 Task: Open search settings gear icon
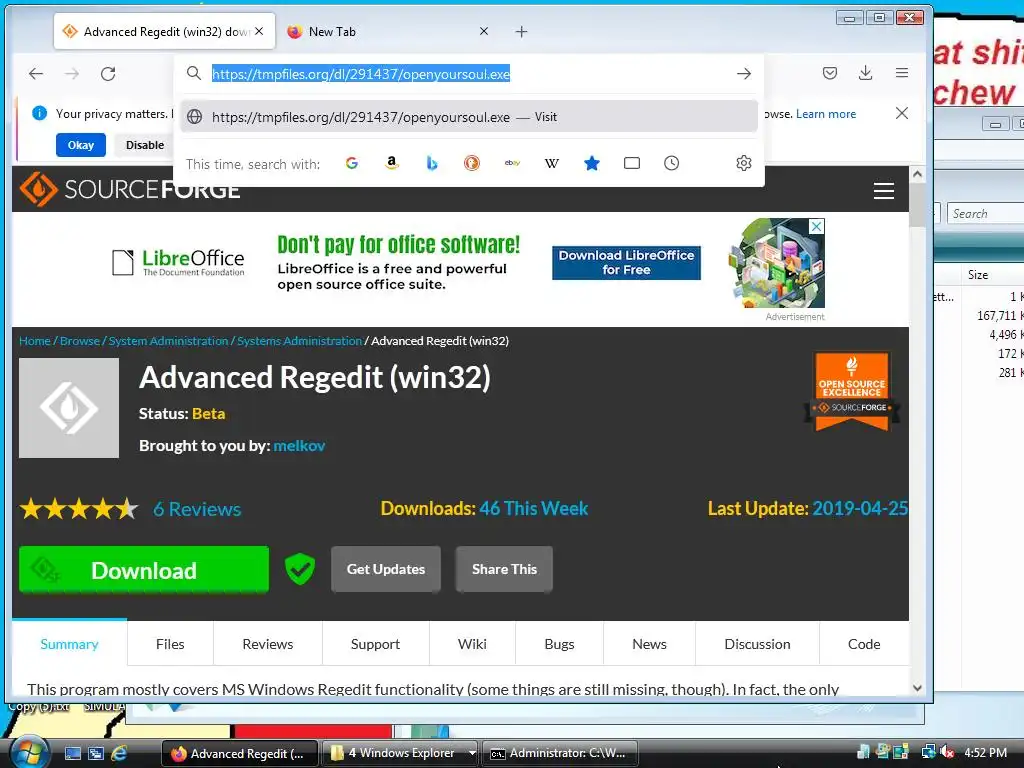(x=744, y=163)
